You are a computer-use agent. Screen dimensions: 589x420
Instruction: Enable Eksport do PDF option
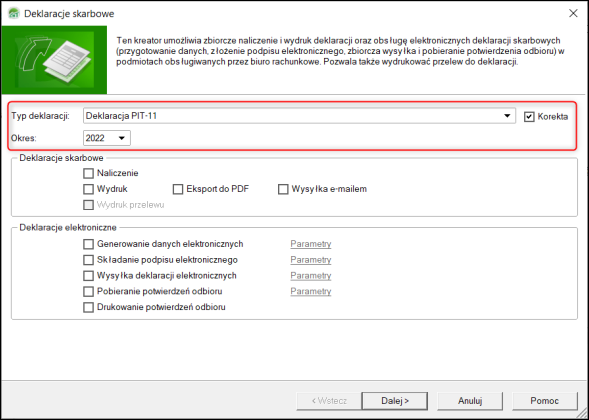[x=178, y=189]
